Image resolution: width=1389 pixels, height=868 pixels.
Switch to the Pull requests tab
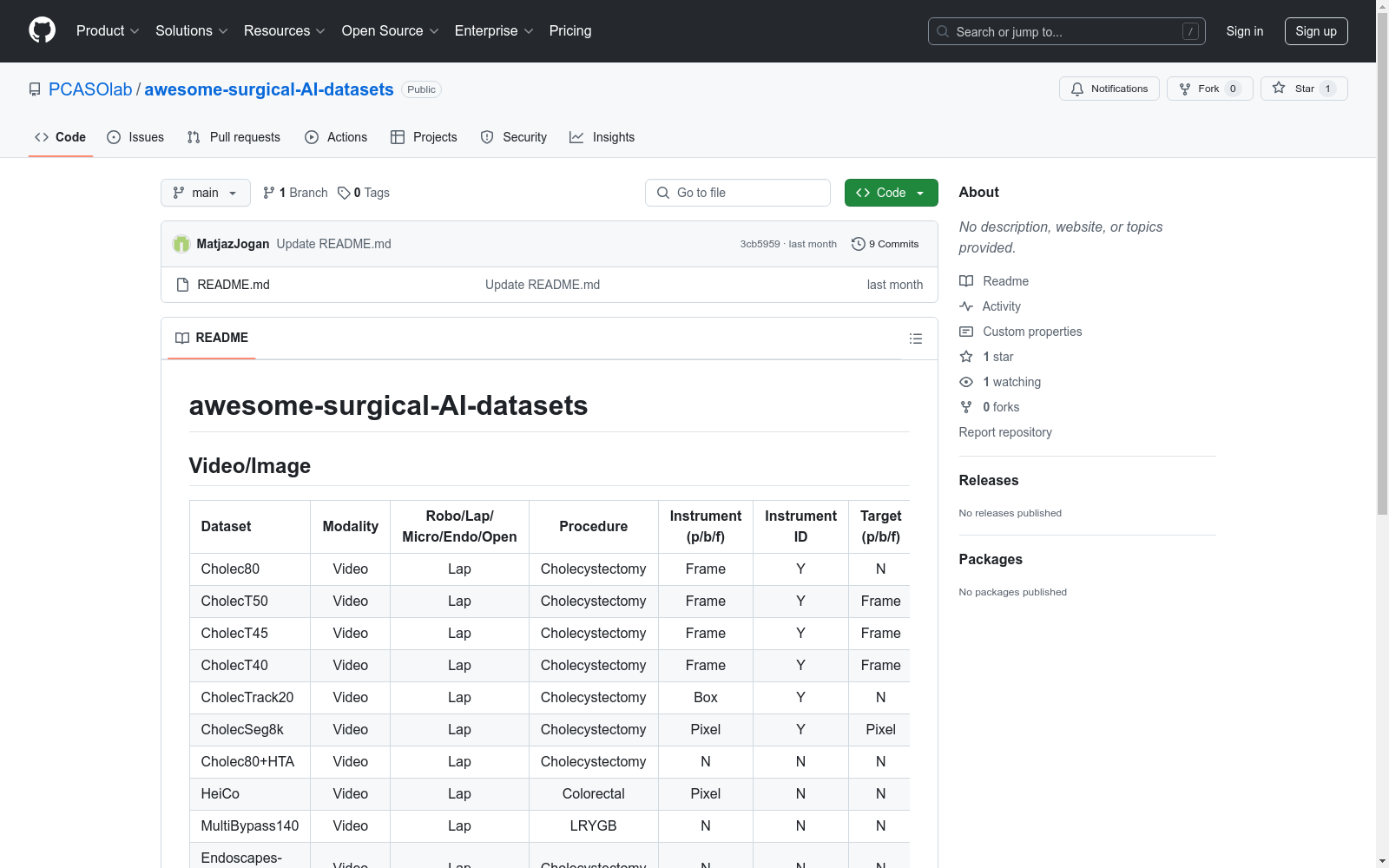(x=234, y=137)
